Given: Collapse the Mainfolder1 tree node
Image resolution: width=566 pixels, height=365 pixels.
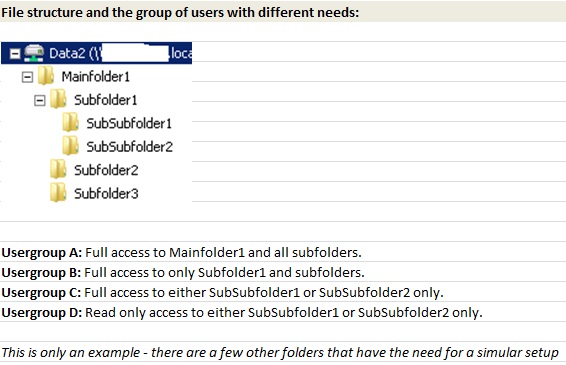Looking at the screenshot, I should coord(27,77).
